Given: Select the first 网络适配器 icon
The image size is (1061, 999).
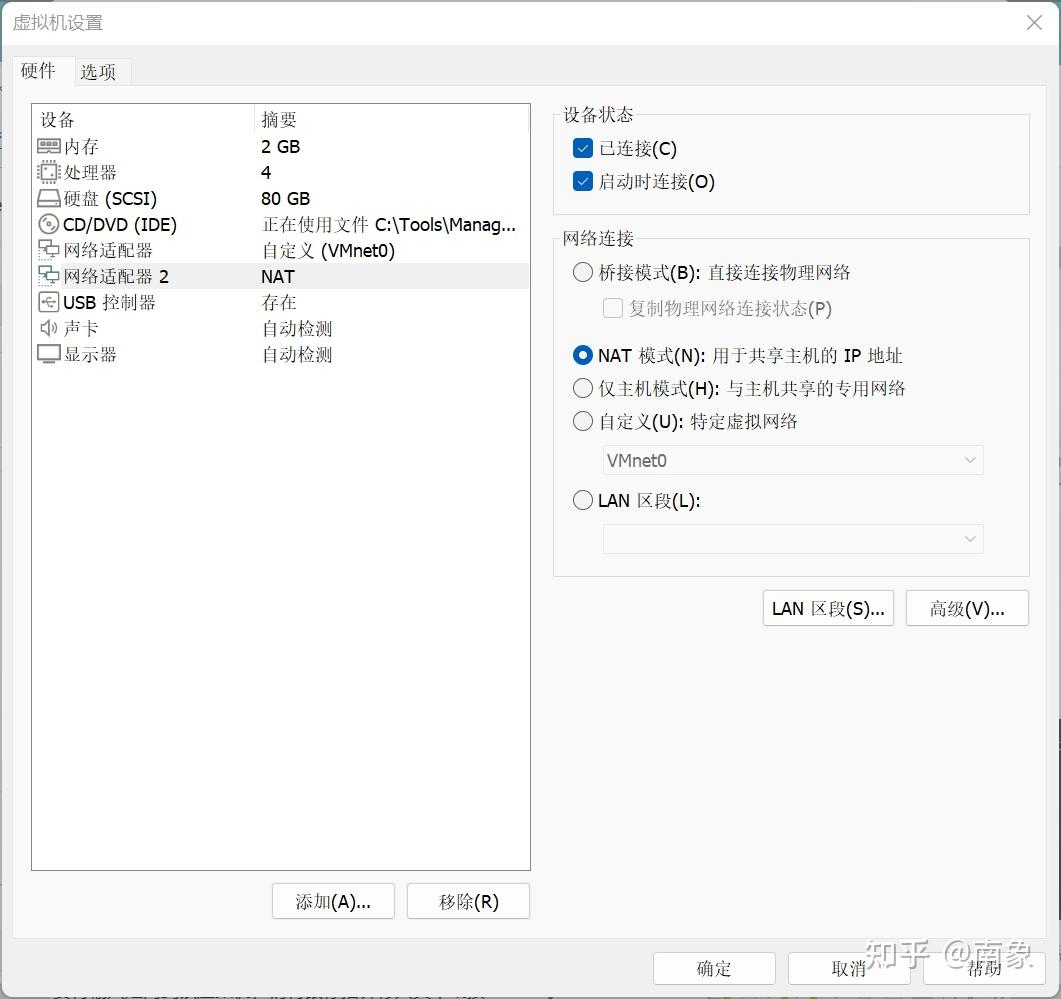Looking at the screenshot, I should coord(47,250).
